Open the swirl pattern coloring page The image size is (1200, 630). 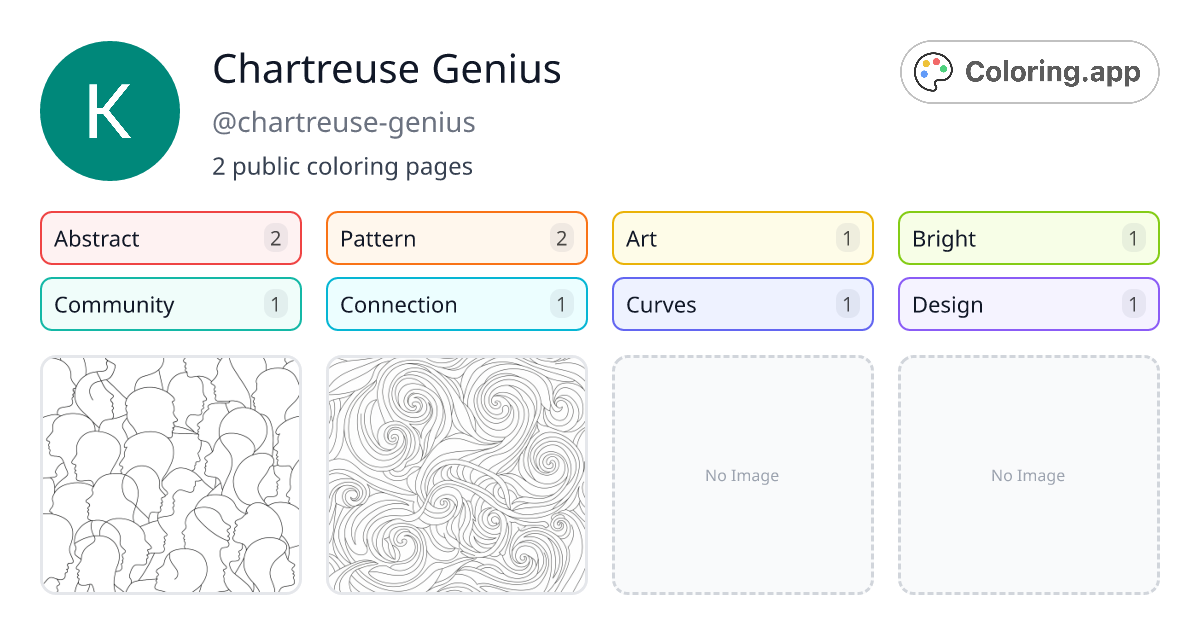456,476
